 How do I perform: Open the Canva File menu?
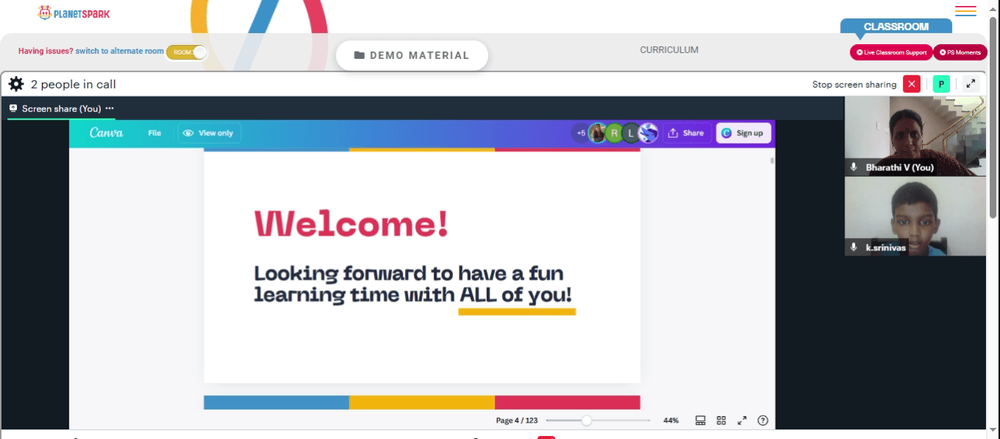click(x=154, y=133)
